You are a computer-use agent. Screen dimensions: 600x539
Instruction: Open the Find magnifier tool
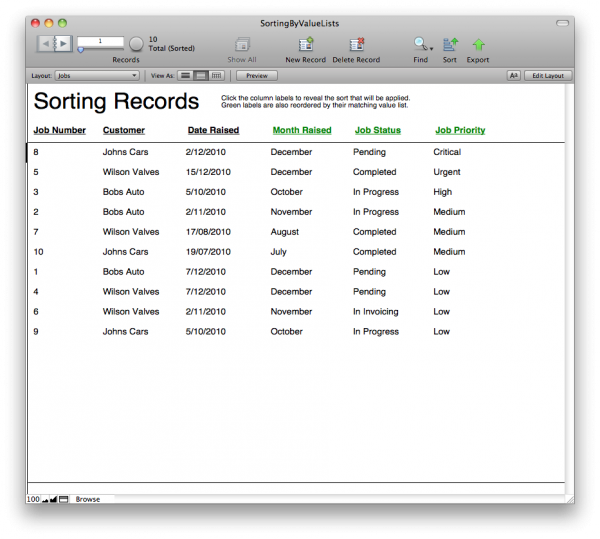420,44
